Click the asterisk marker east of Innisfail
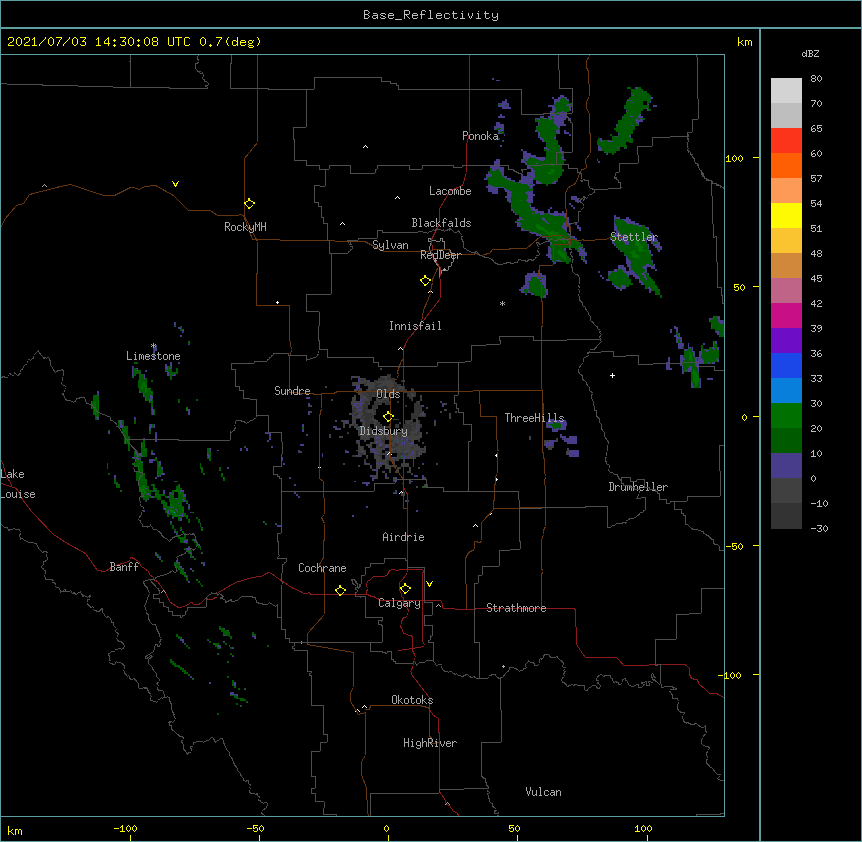 [x=502, y=303]
